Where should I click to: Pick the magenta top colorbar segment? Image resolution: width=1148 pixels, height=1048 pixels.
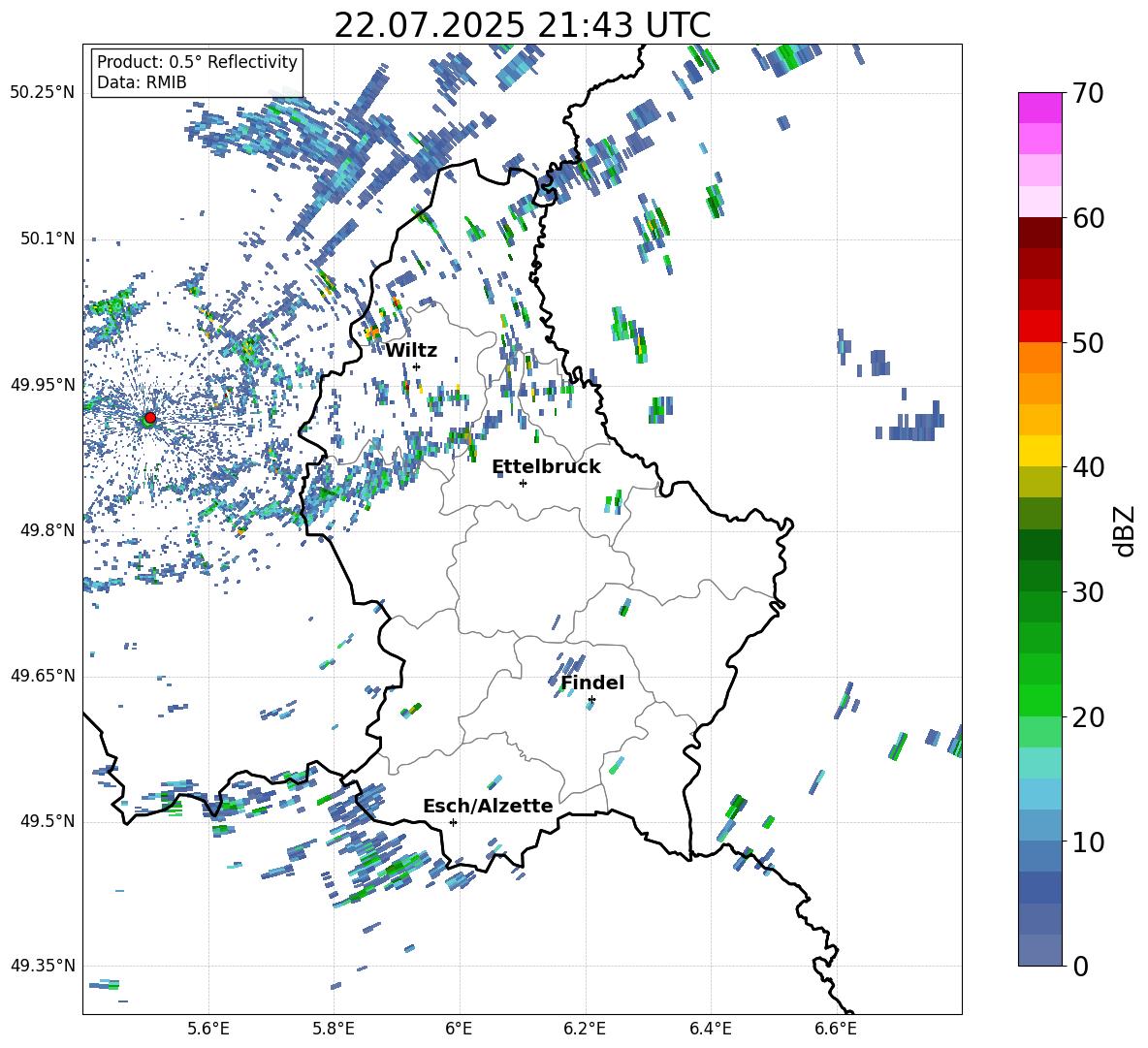(1040, 109)
